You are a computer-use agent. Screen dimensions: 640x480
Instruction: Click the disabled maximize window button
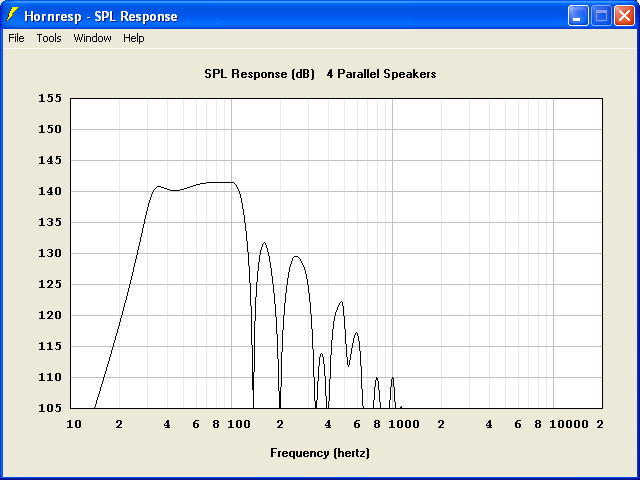pyautogui.click(x=601, y=16)
